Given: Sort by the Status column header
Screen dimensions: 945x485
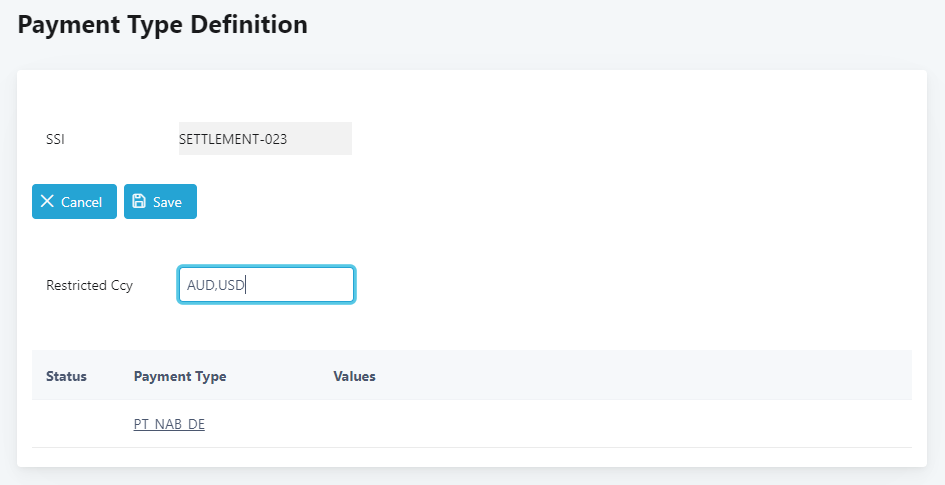Looking at the screenshot, I should pyautogui.click(x=66, y=376).
